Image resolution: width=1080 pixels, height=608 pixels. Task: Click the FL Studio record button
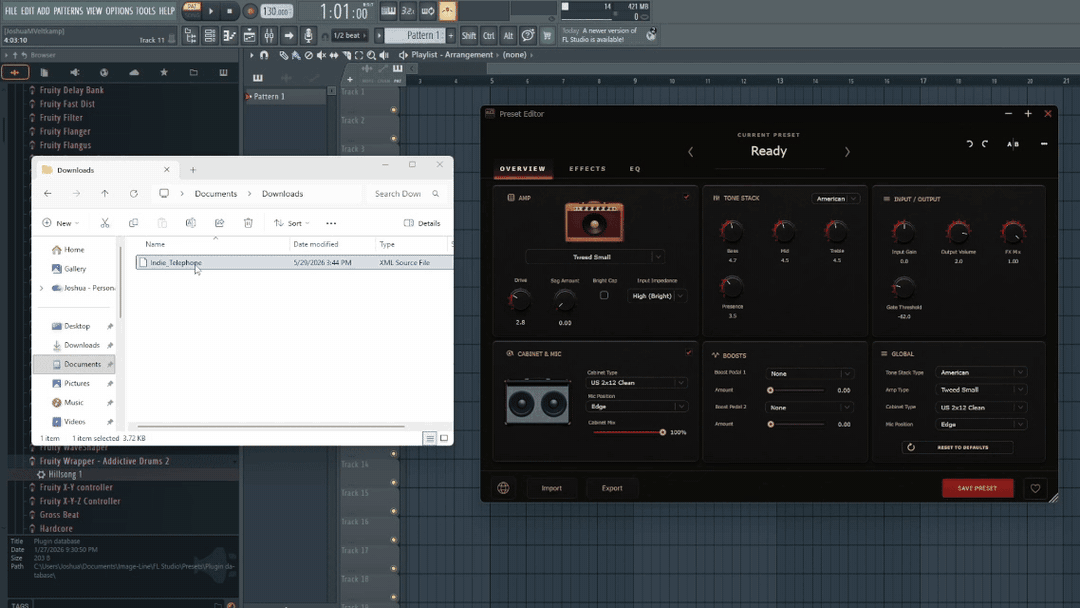pos(250,11)
